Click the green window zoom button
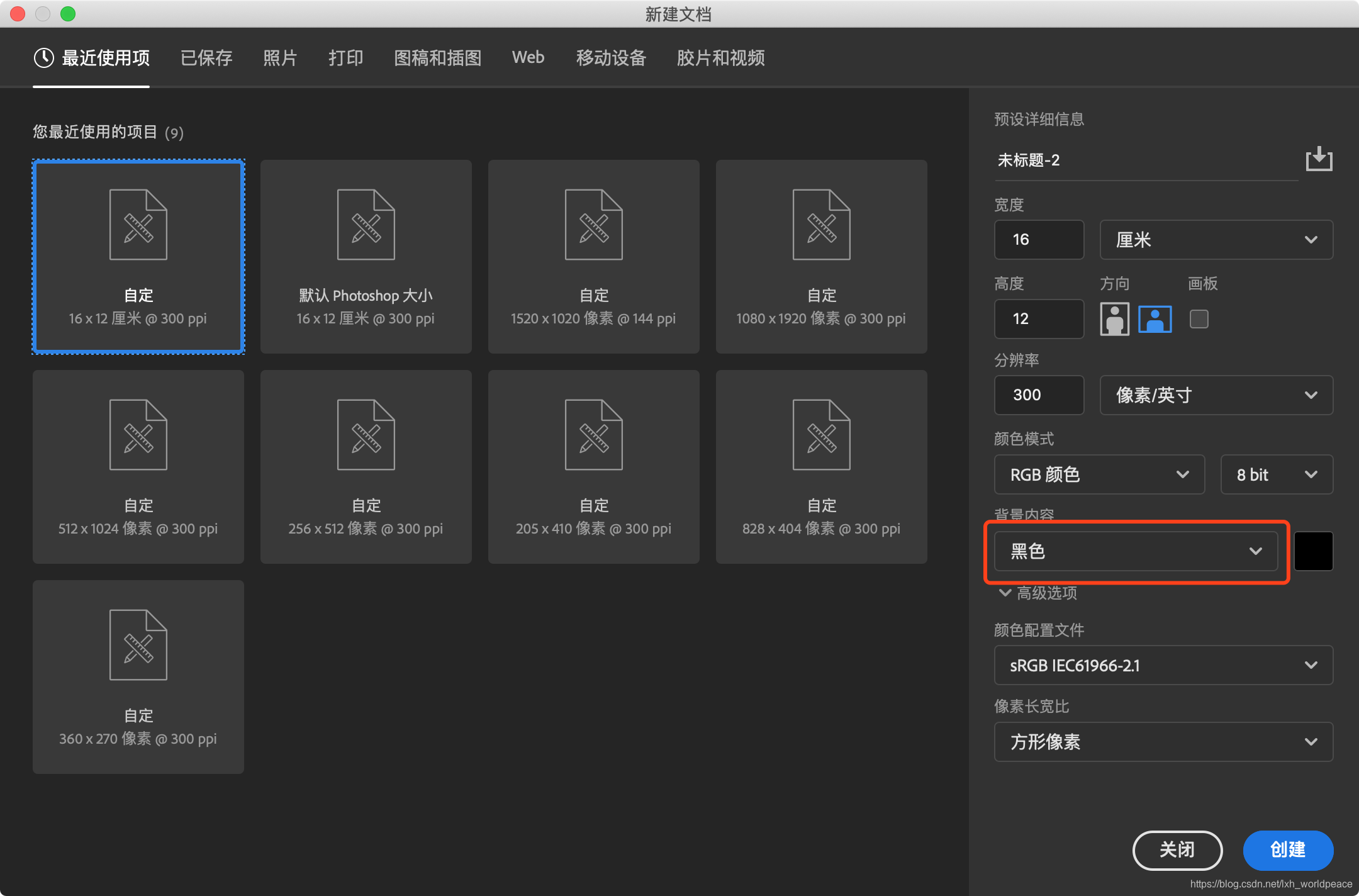 (68, 14)
